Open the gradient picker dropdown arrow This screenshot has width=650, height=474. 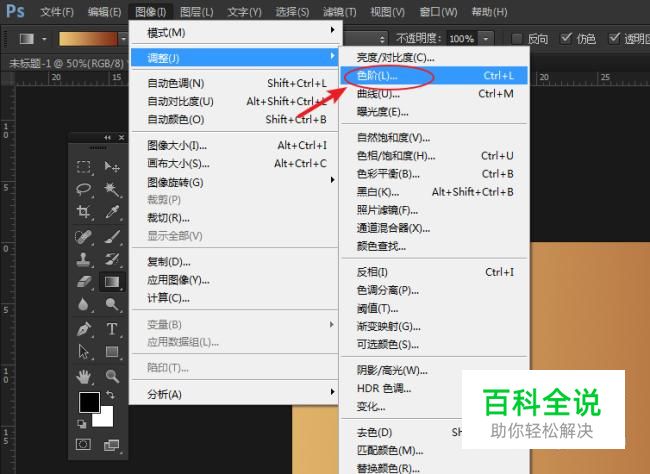coord(123,39)
